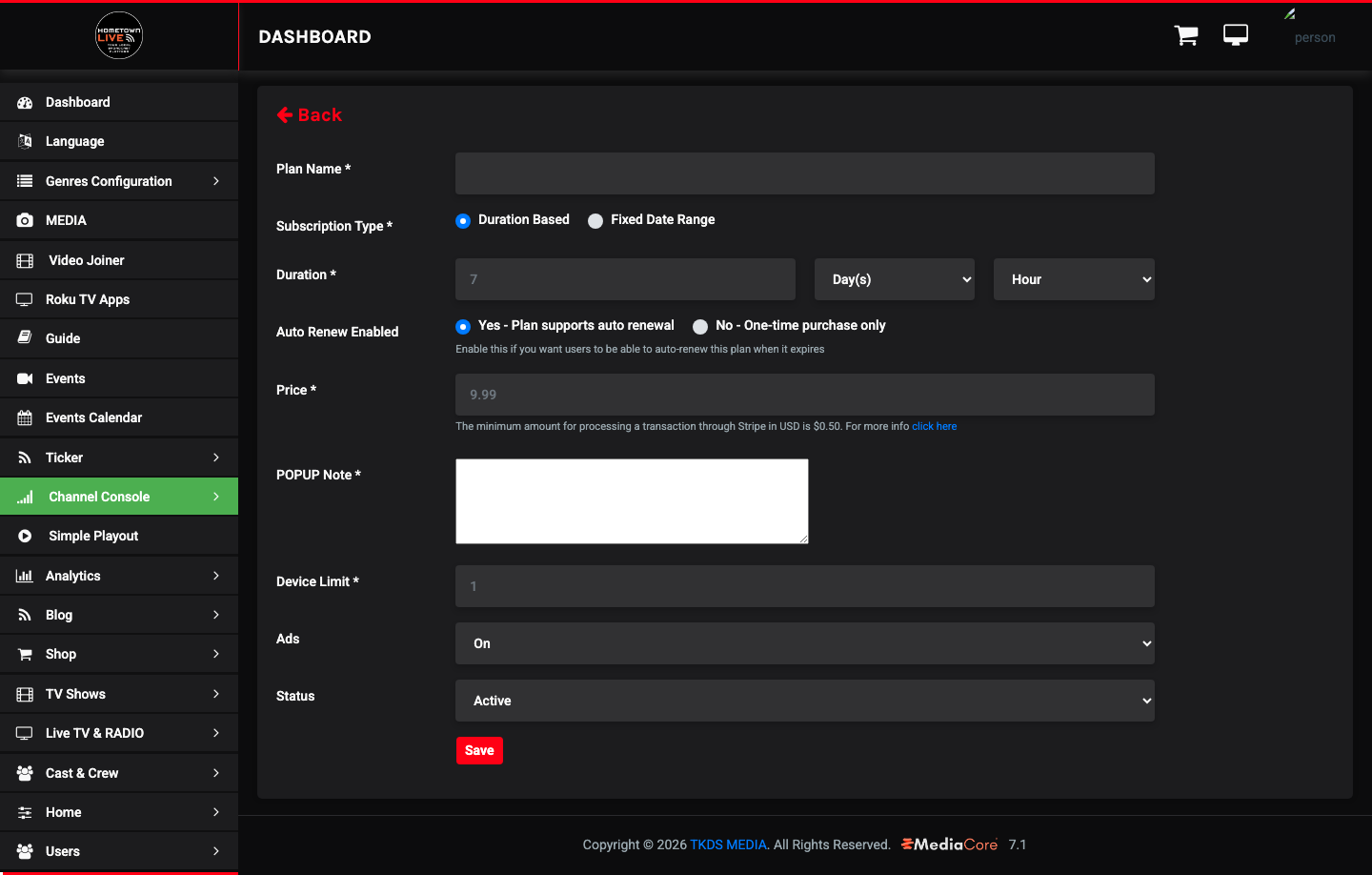Click the POPUP Note text area
Image resolution: width=1372 pixels, height=875 pixels.
pos(632,501)
